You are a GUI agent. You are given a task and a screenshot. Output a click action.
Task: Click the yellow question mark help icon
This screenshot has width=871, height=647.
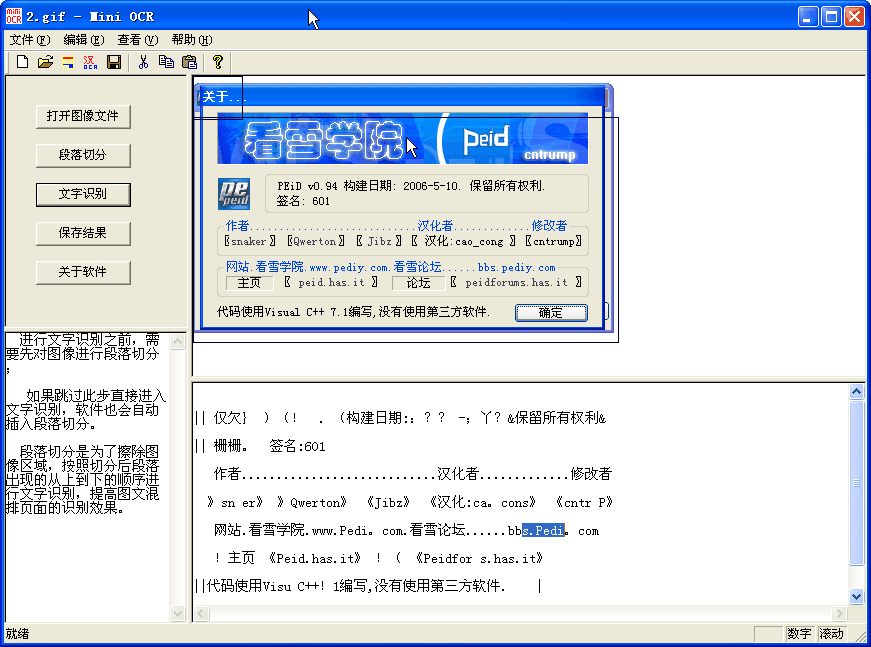pyautogui.click(x=218, y=62)
